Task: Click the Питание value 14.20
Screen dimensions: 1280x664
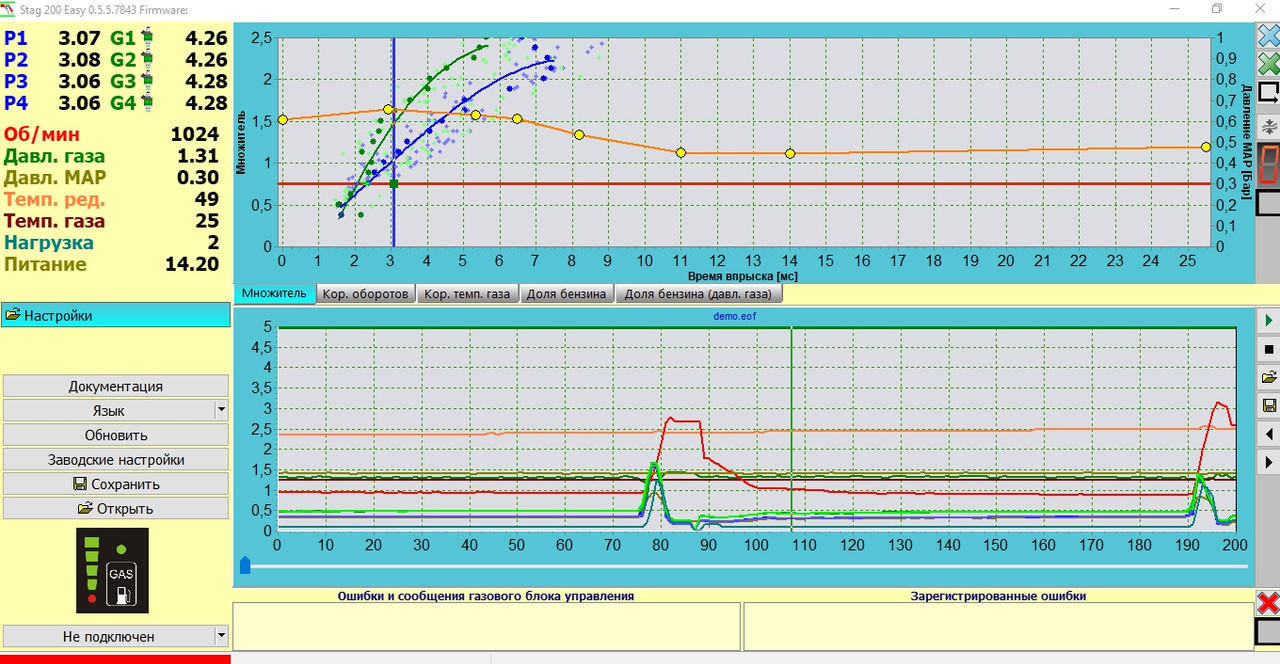Action: point(192,265)
